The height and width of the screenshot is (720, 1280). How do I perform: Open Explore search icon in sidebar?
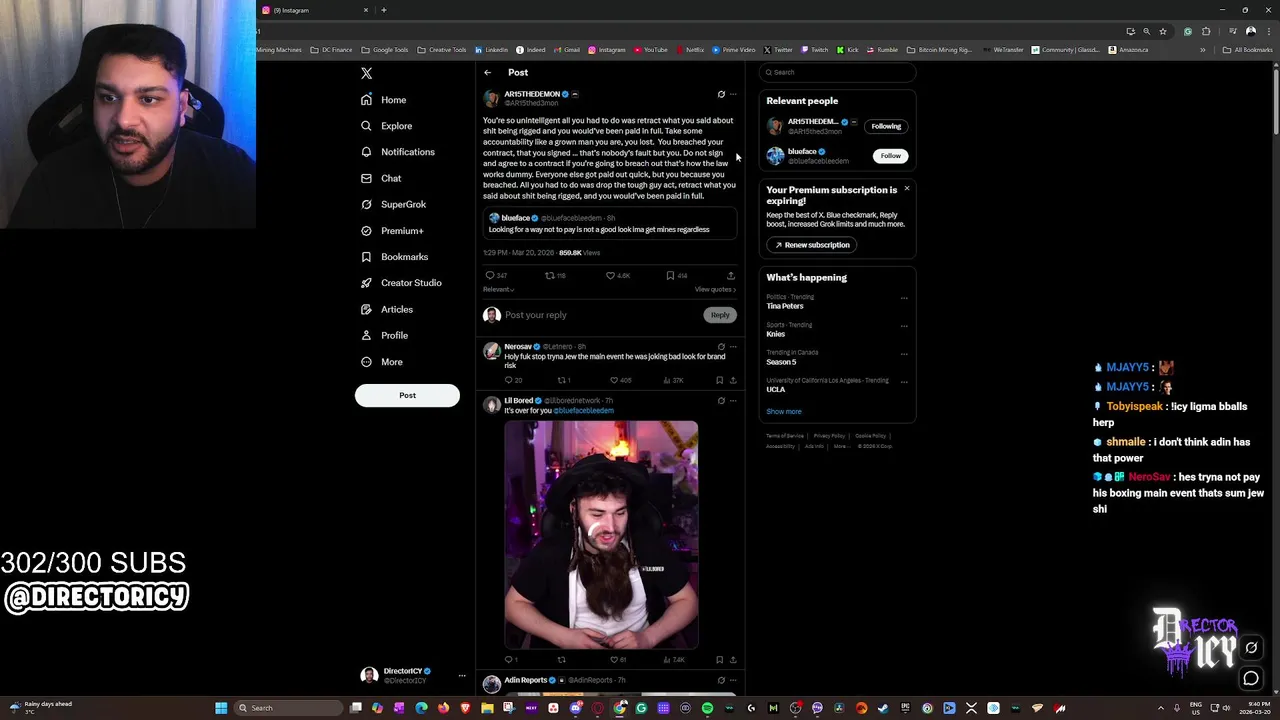(x=366, y=126)
